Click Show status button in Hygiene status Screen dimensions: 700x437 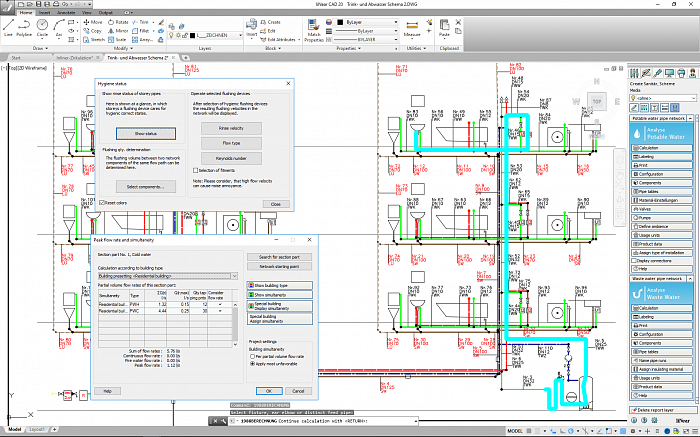pyautogui.click(x=146, y=133)
